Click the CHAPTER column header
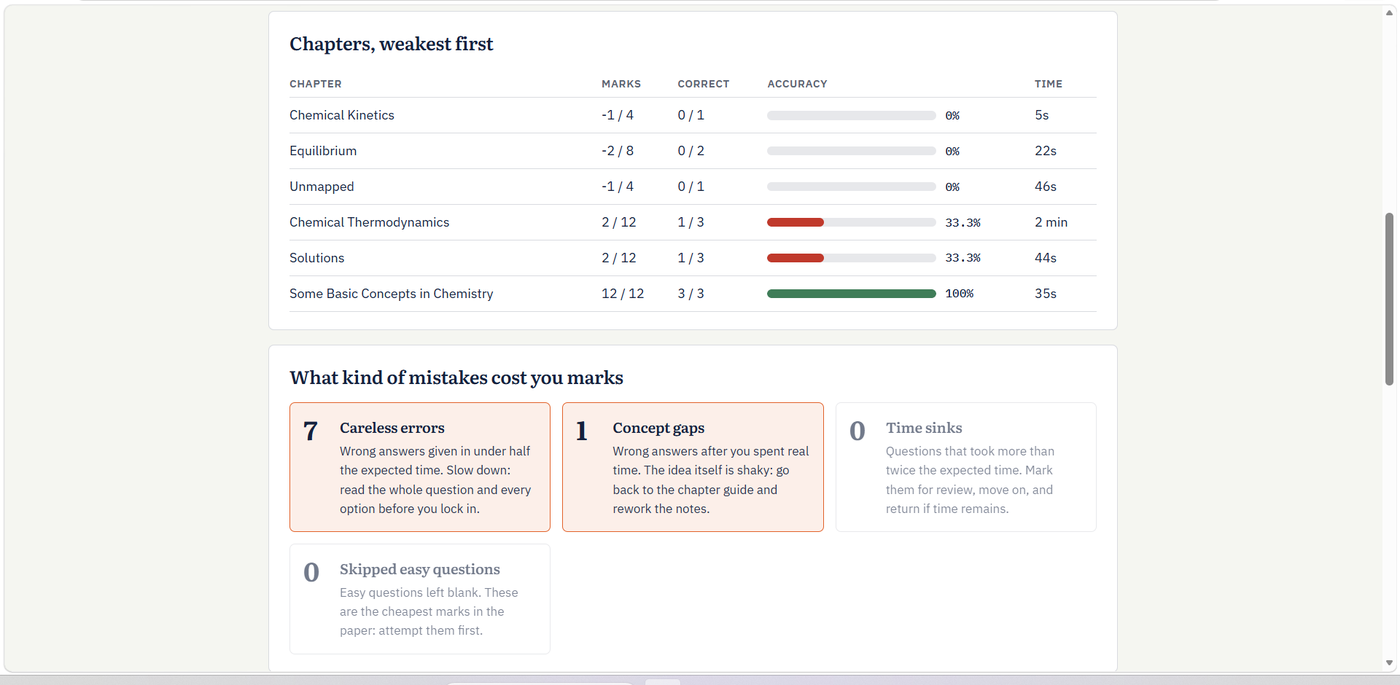 tap(316, 84)
